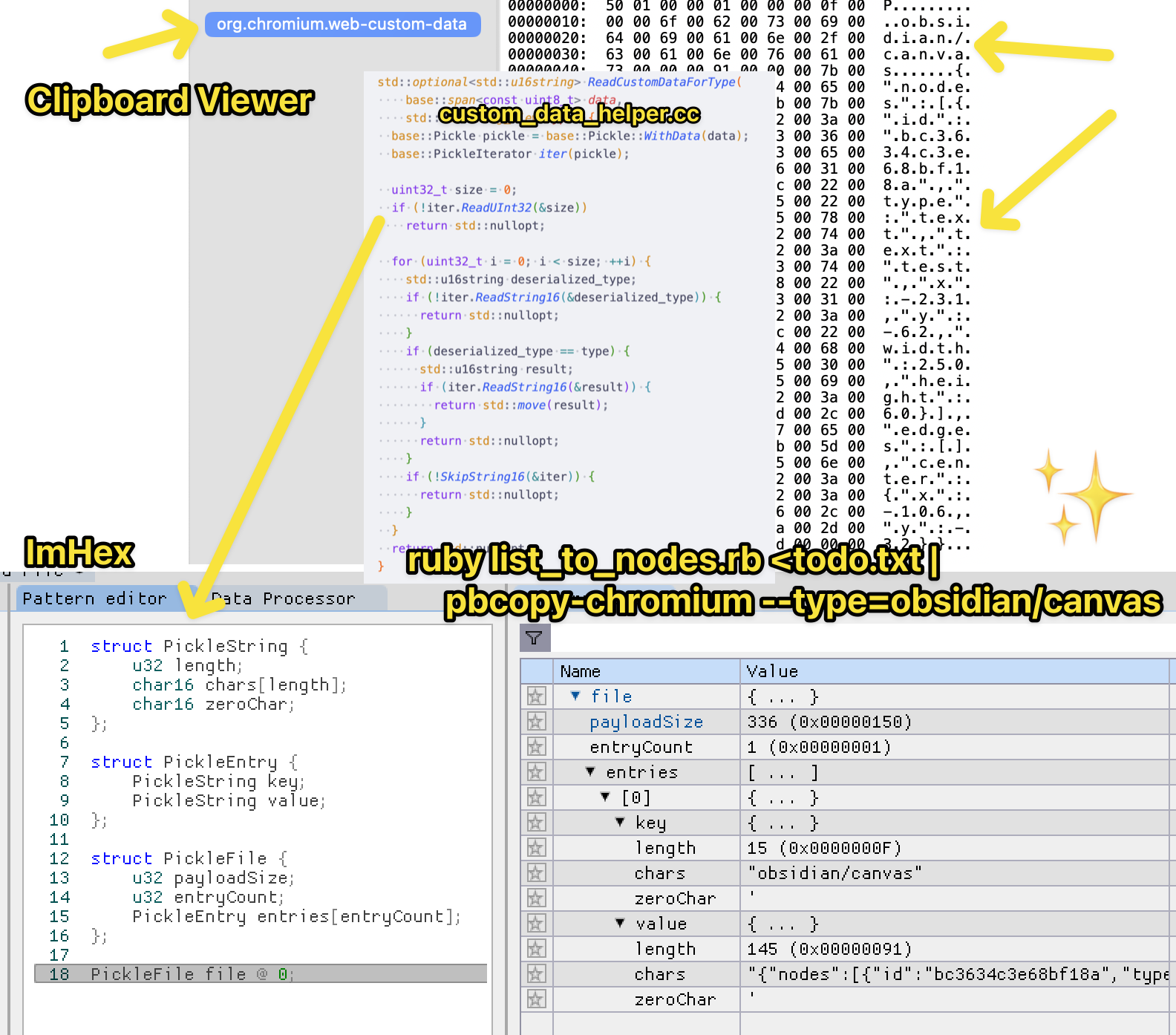Collapse the key struct node
The image size is (1176, 1035).
pos(620,822)
